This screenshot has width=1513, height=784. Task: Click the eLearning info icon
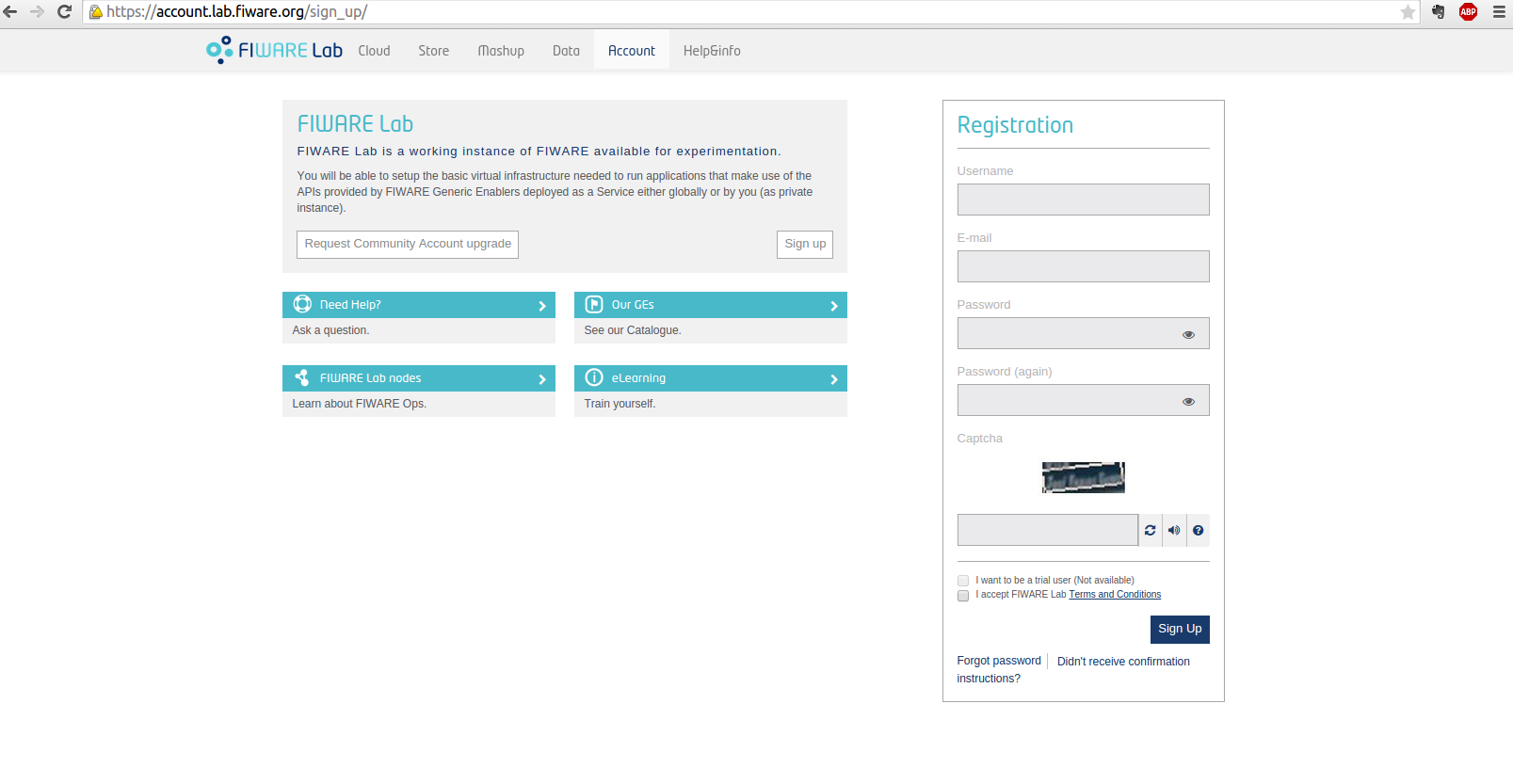pyautogui.click(x=594, y=377)
